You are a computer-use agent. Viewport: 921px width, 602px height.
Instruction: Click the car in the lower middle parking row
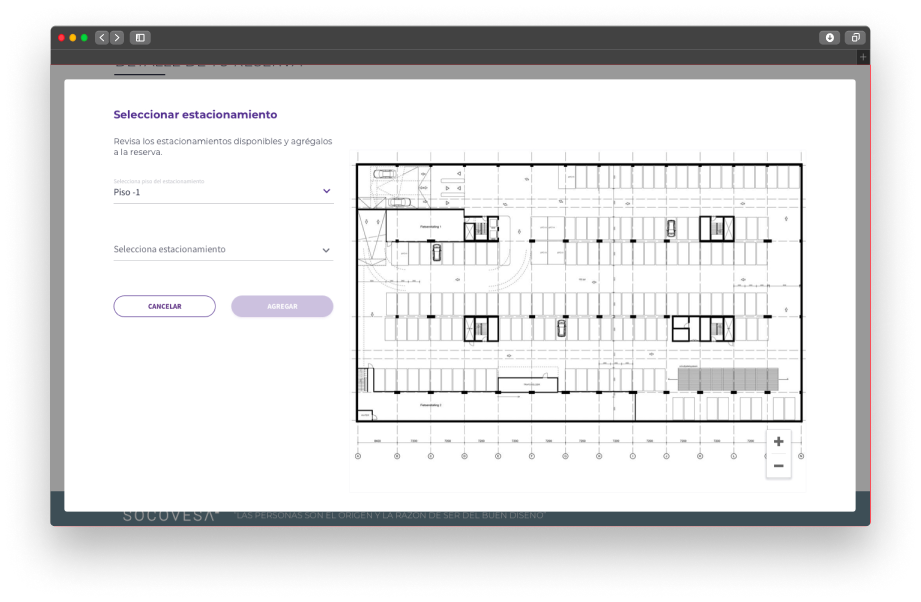click(561, 328)
